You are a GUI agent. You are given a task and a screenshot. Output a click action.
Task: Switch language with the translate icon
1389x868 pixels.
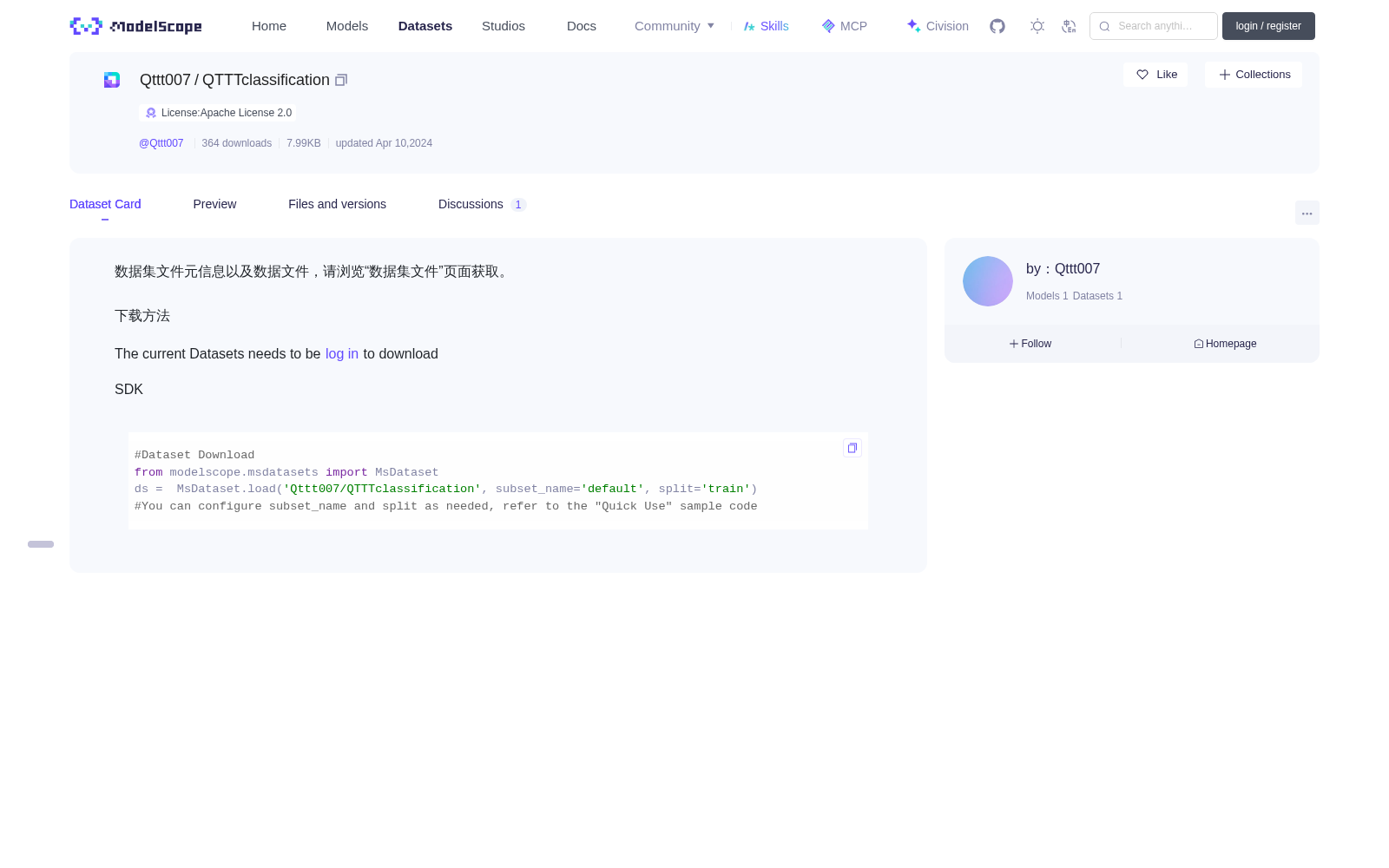click(x=1069, y=26)
